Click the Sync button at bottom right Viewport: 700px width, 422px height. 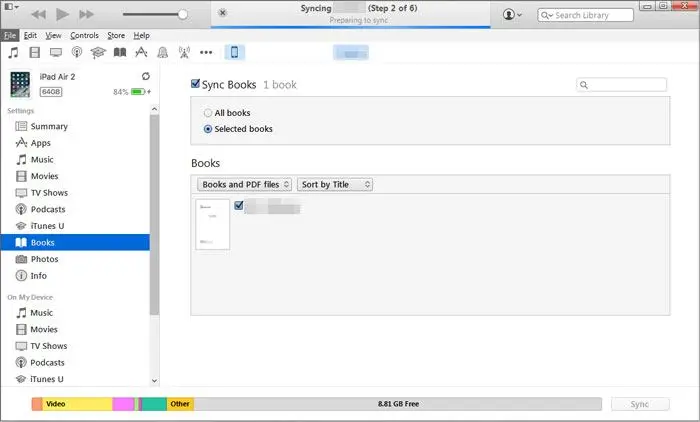[640, 404]
